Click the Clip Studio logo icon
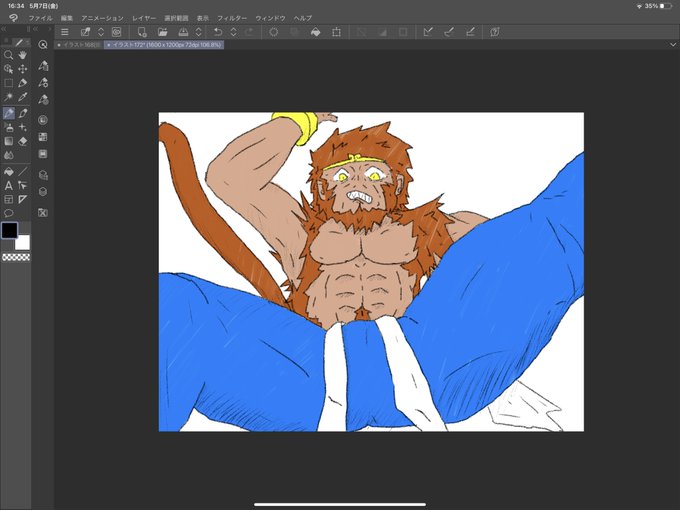Viewport: 680px width, 510px height. pyautogui.click(x=14, y=18)
